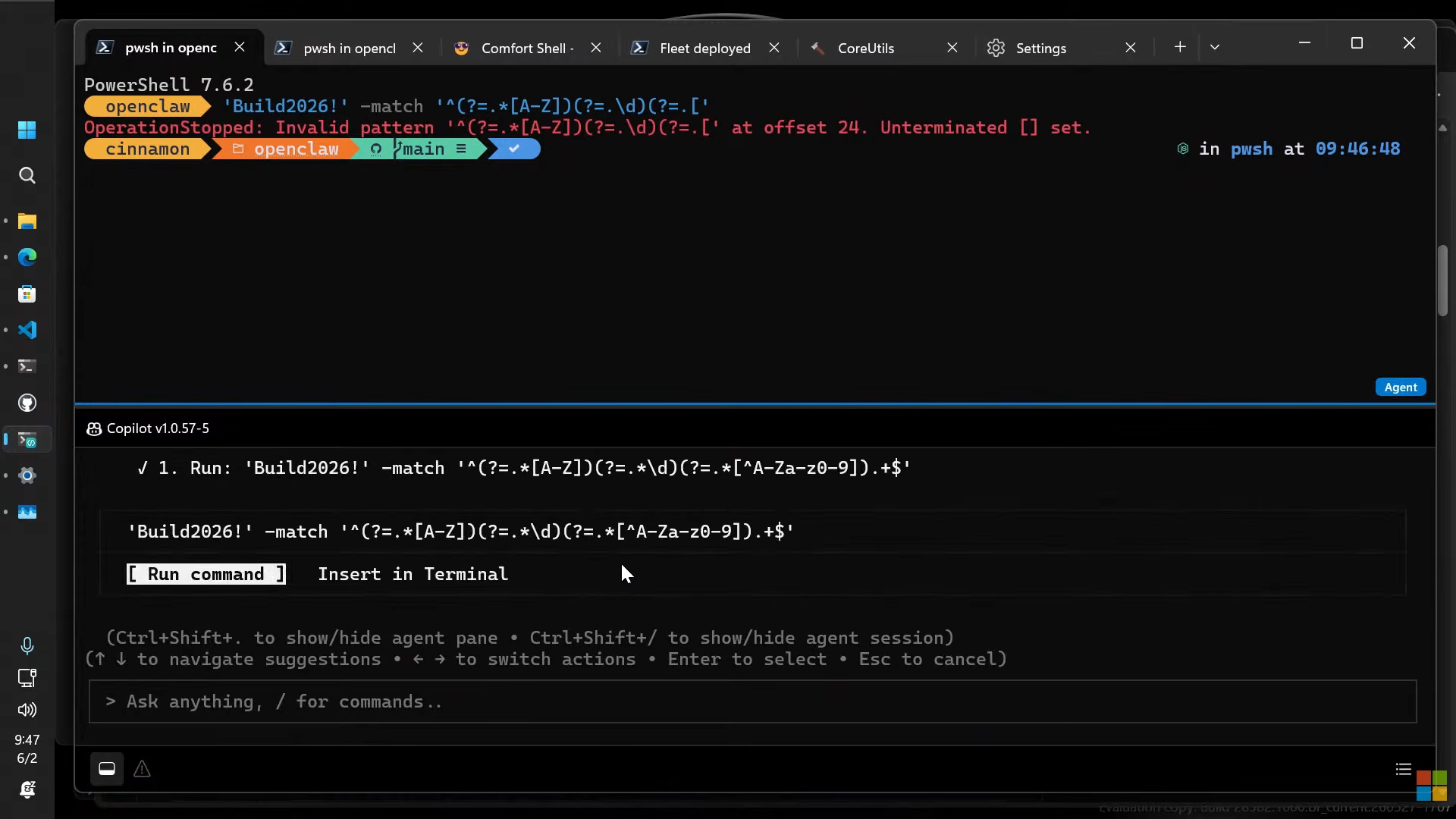Focus the Ask anything input field
Viewport: 1456px width, 819px height.
[752, 701]
